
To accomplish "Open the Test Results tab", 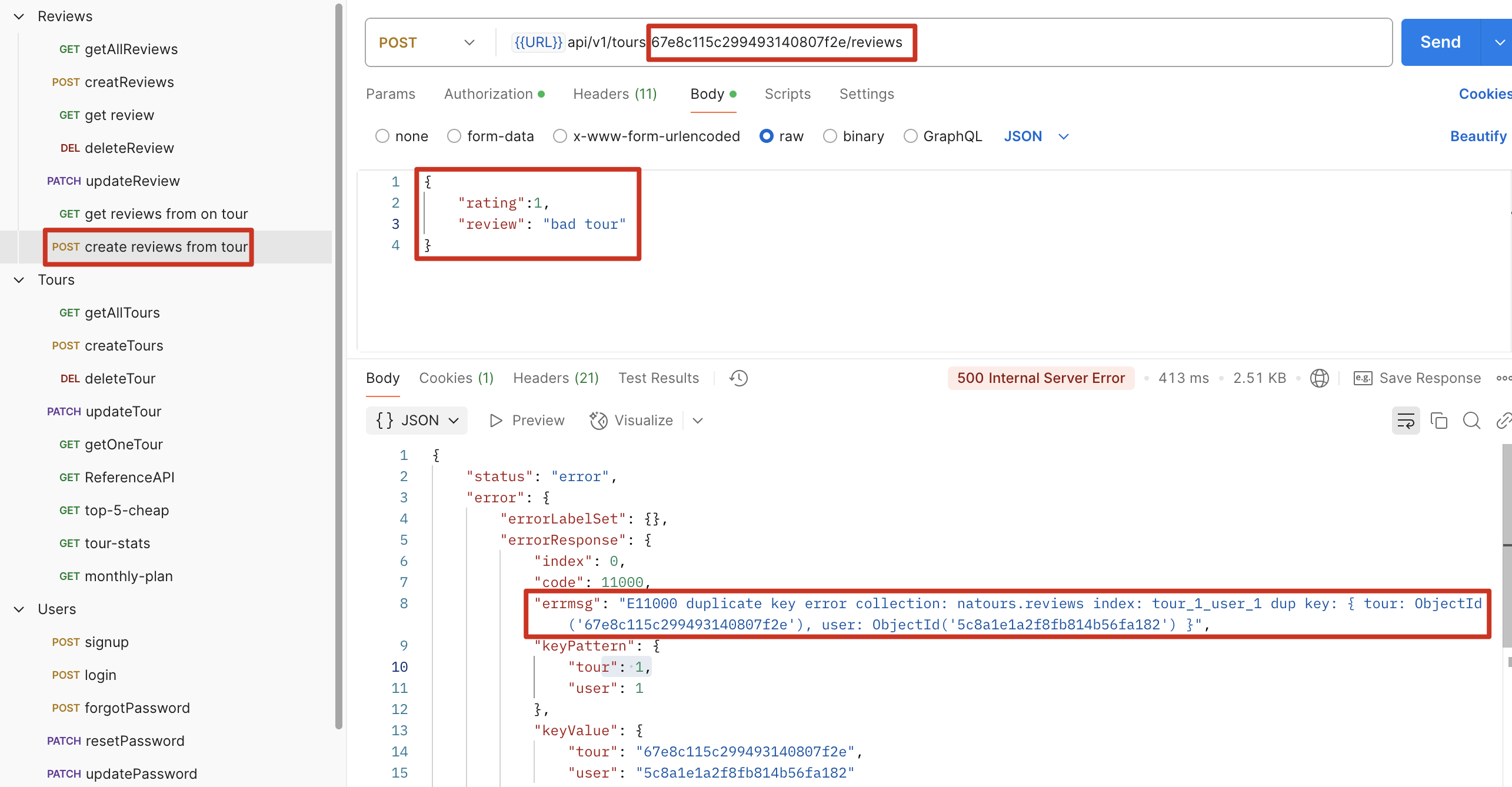I will click(658, 378).
